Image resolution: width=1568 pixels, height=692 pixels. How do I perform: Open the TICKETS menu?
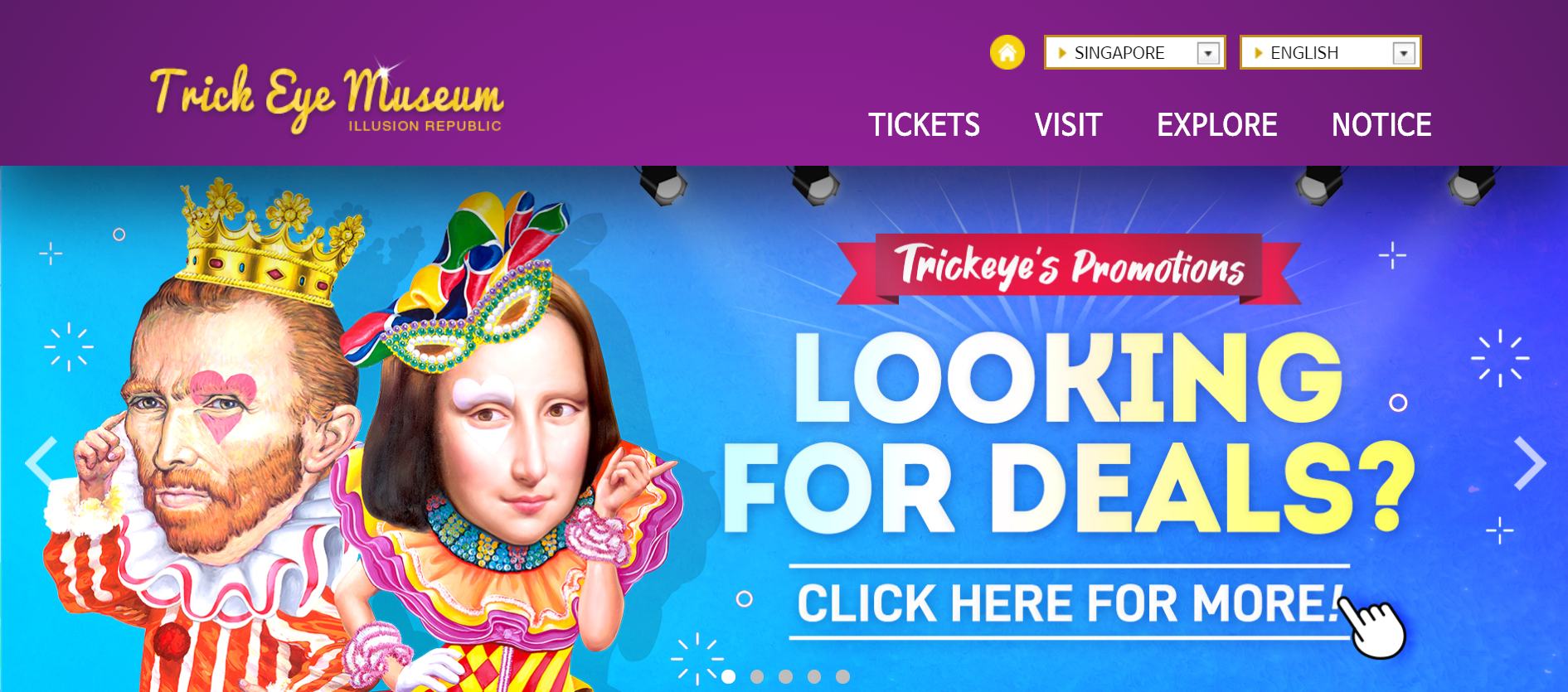coord(924,125)
